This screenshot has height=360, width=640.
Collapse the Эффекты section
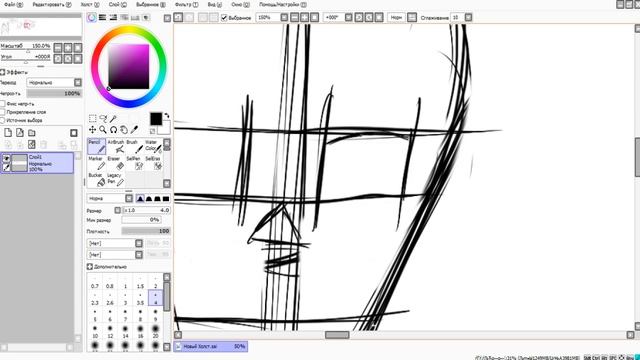point(2,72)
